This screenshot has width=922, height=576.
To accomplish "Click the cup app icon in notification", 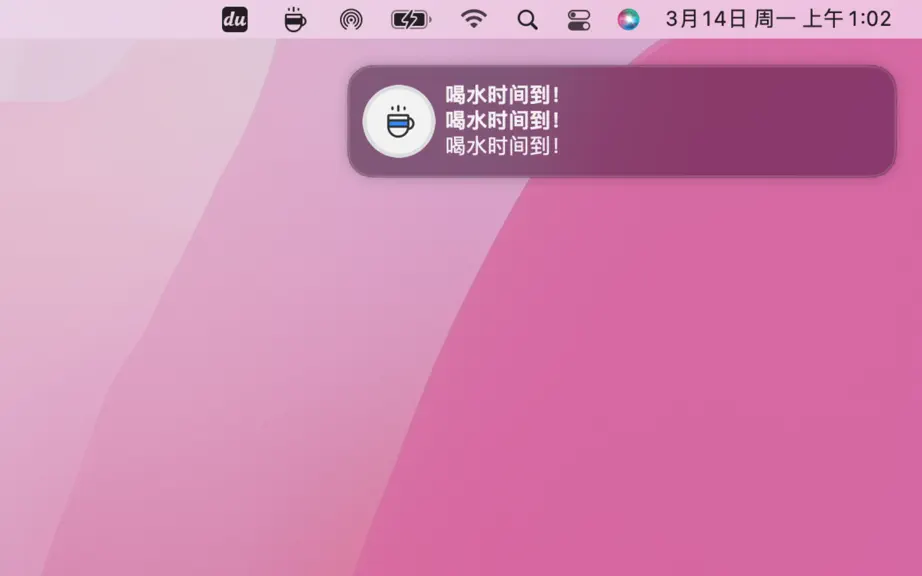I will tap(399, 122).
